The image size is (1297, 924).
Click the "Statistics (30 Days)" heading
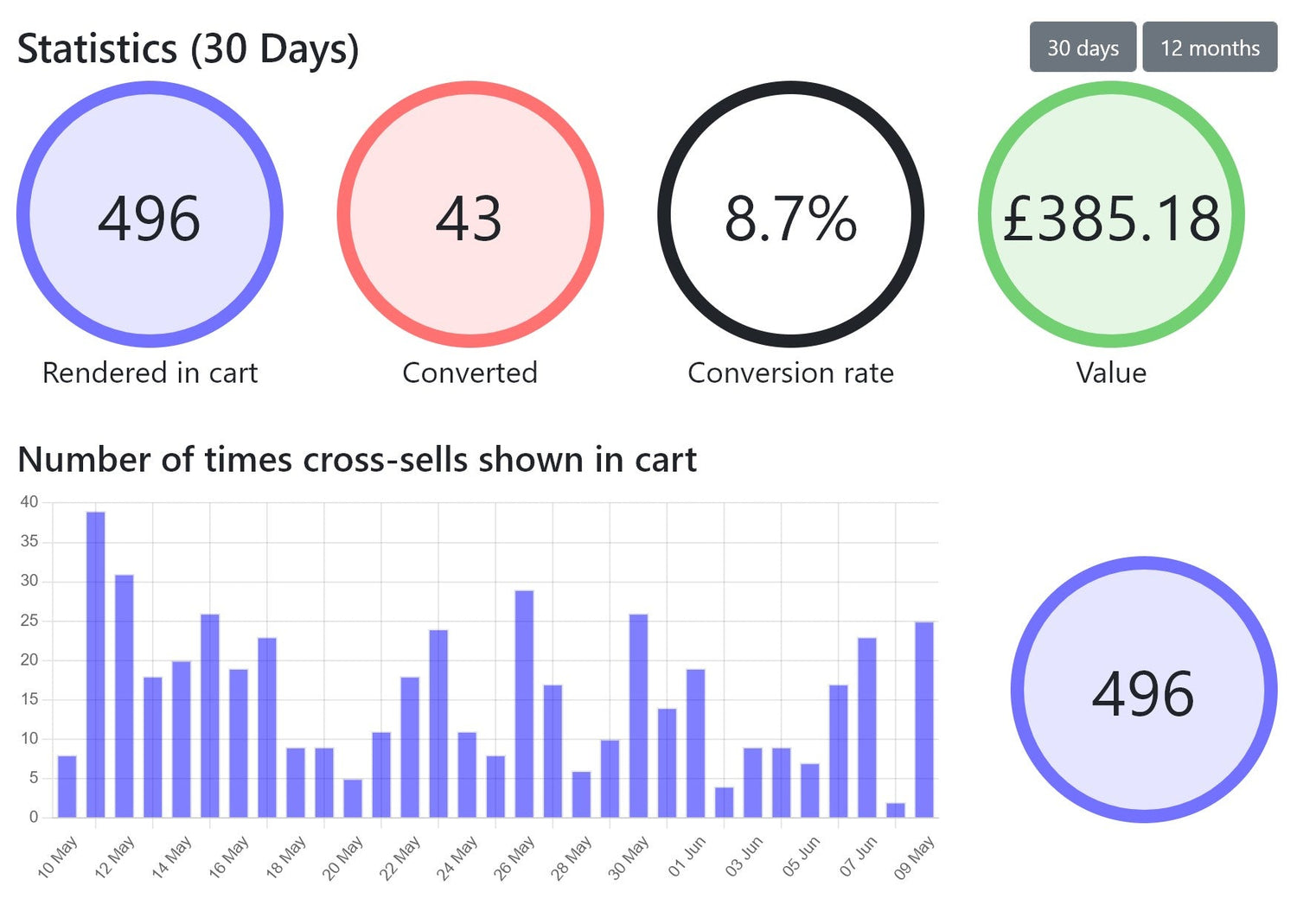pyautogui.click(x=188, y=49)
